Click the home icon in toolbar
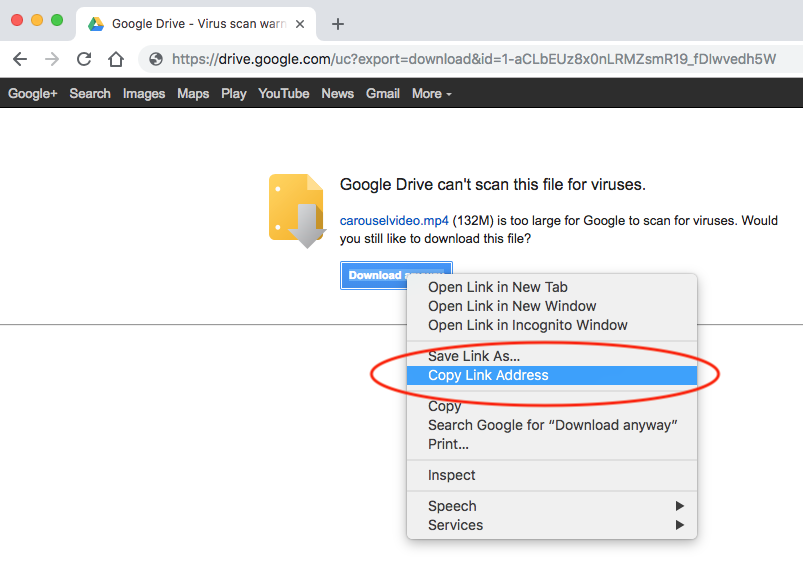The height and width of the screenshot is (574, 803). tap(116, 59)
